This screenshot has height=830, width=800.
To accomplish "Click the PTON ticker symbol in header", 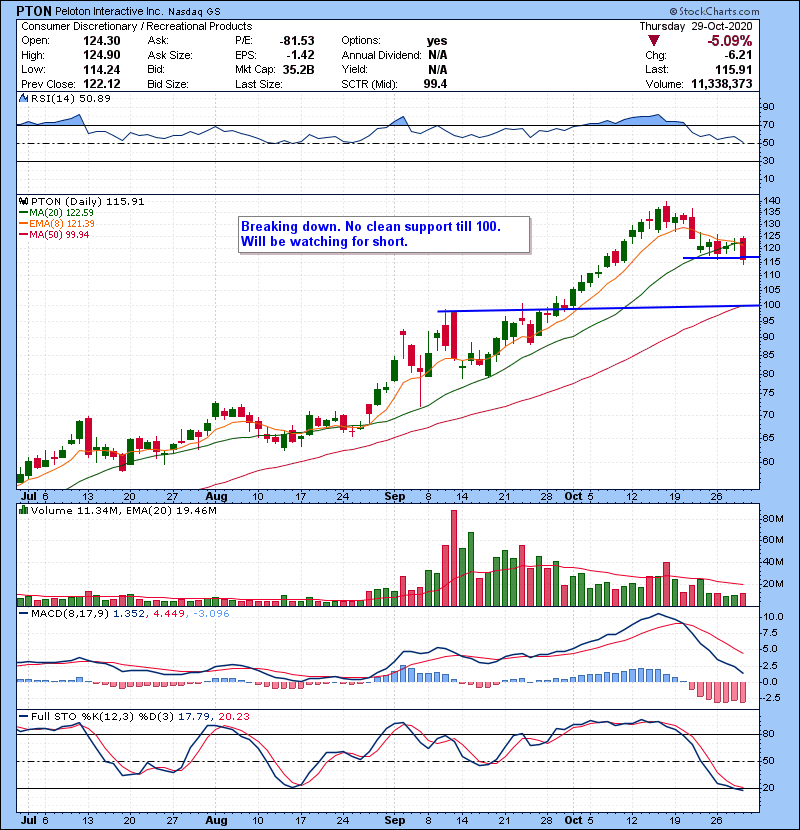I will pyautogui.click(x=34, y=11).
